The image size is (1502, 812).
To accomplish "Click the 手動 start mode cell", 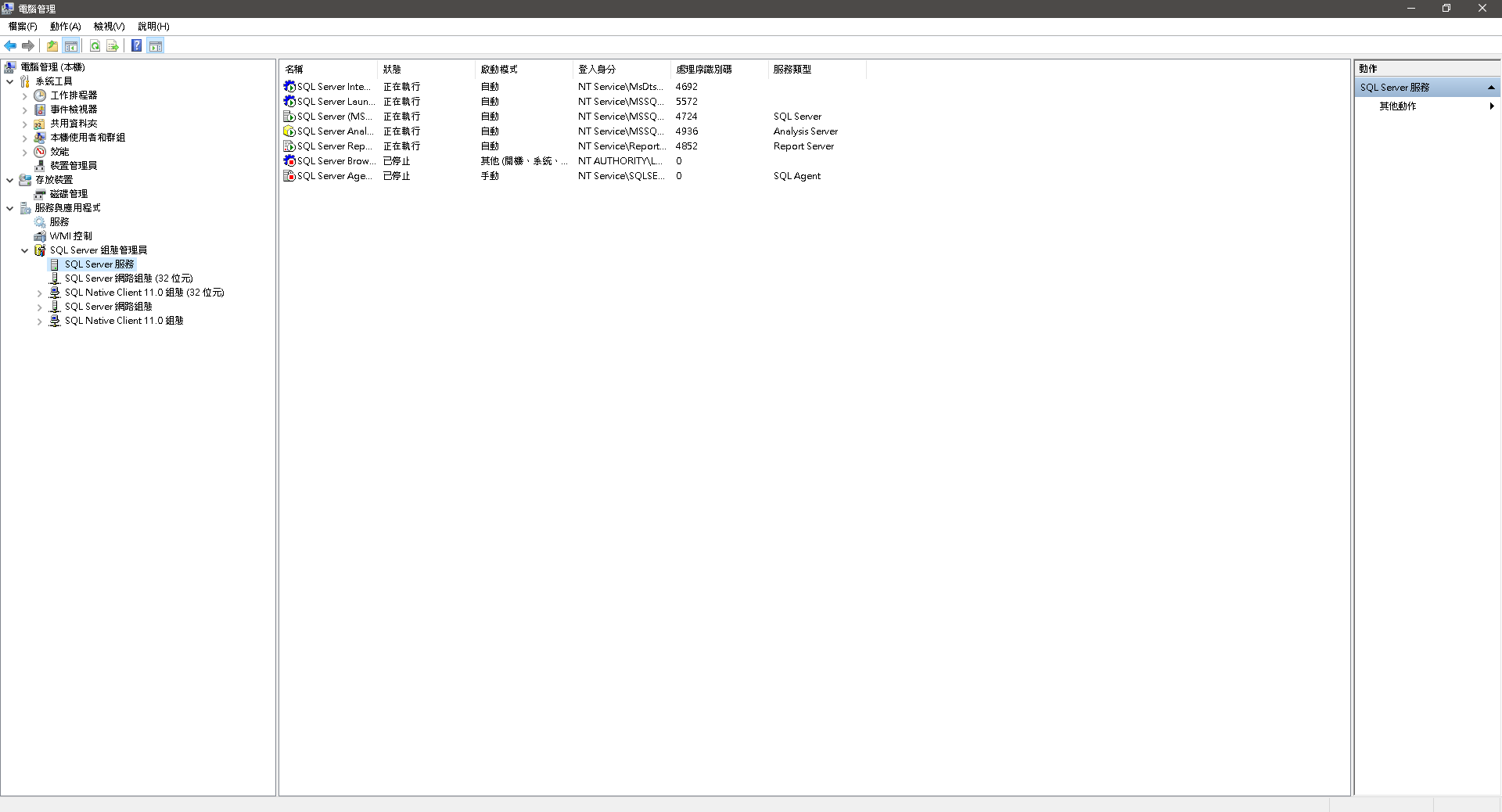I will (x=490, y=176).
